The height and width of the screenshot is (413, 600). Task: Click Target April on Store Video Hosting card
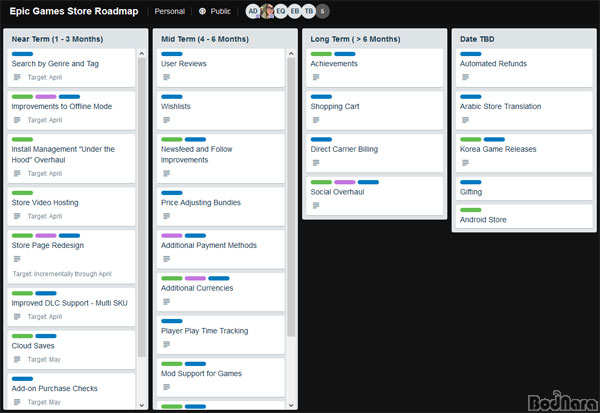(x=45, y=216)
